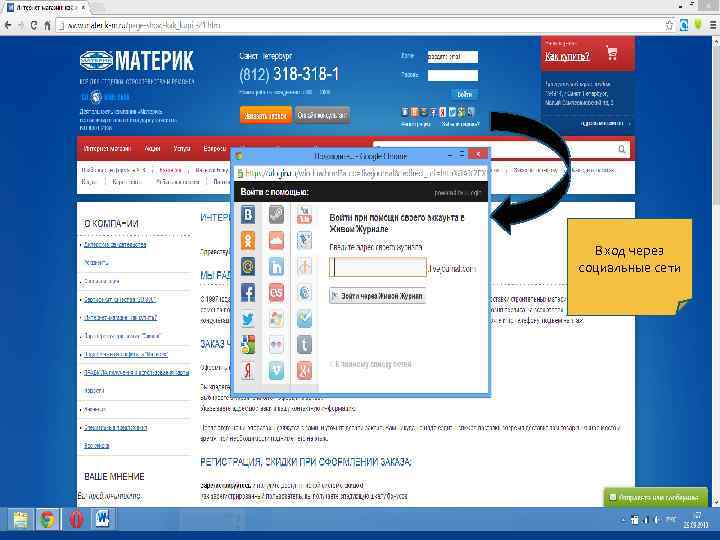This screenshot has height=540, width=720.
Task: Log in with the VKontakte icon
Action: (248, 214)
